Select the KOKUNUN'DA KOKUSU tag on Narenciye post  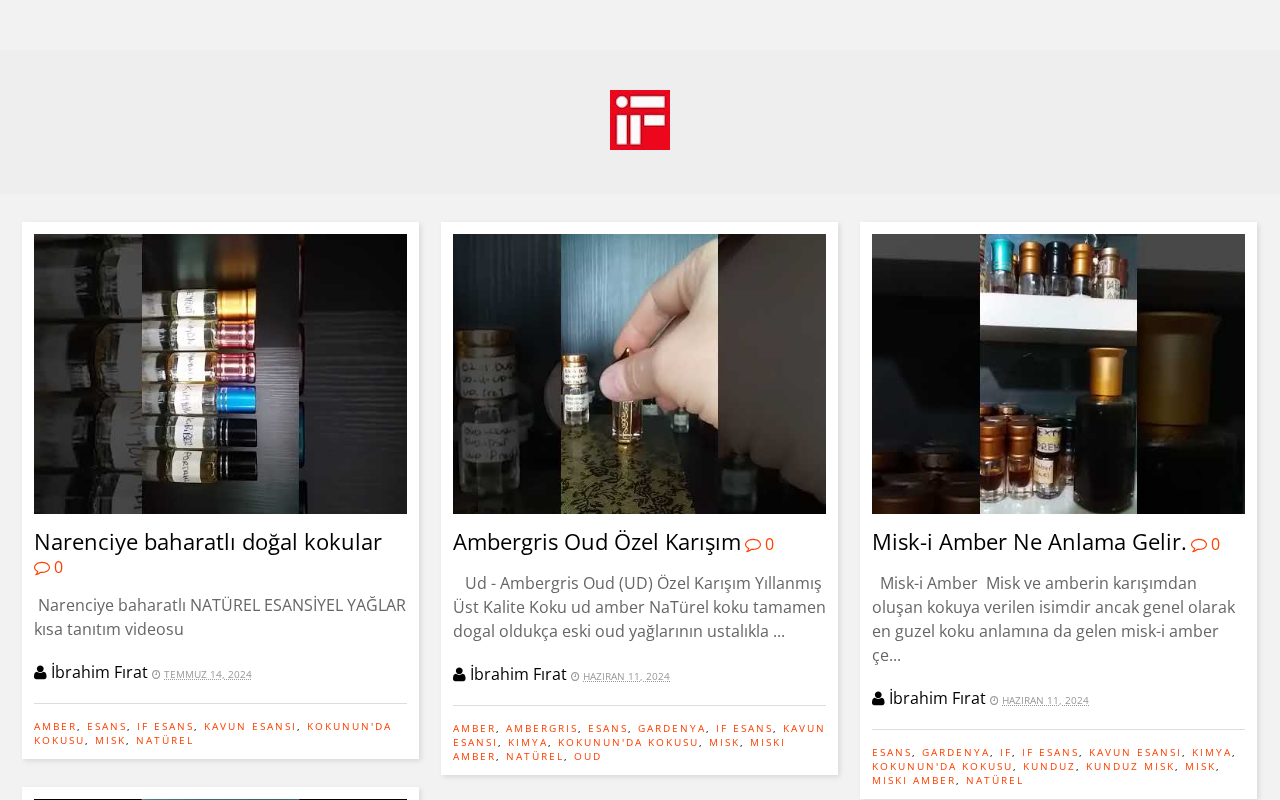pos(213,733)
